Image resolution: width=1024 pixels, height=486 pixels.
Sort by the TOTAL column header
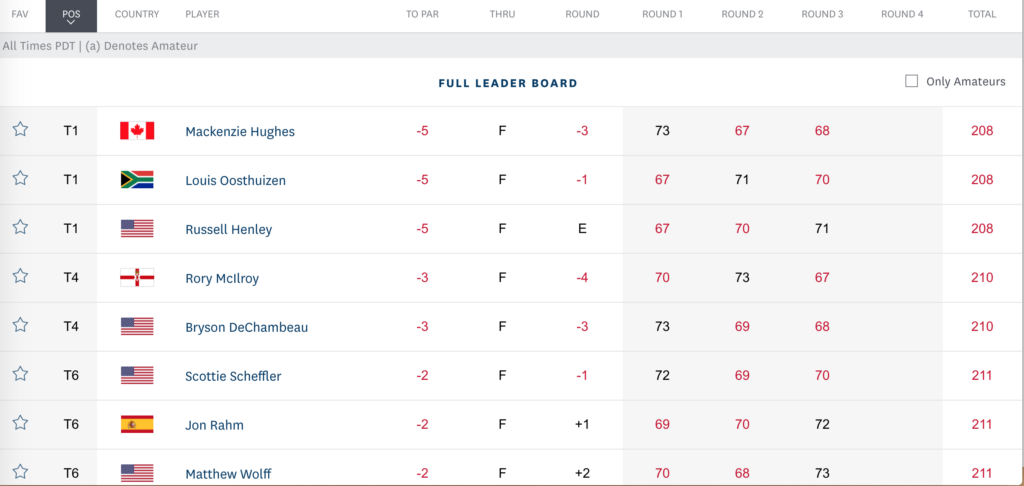pyautogui.click(x=982, y=14)
